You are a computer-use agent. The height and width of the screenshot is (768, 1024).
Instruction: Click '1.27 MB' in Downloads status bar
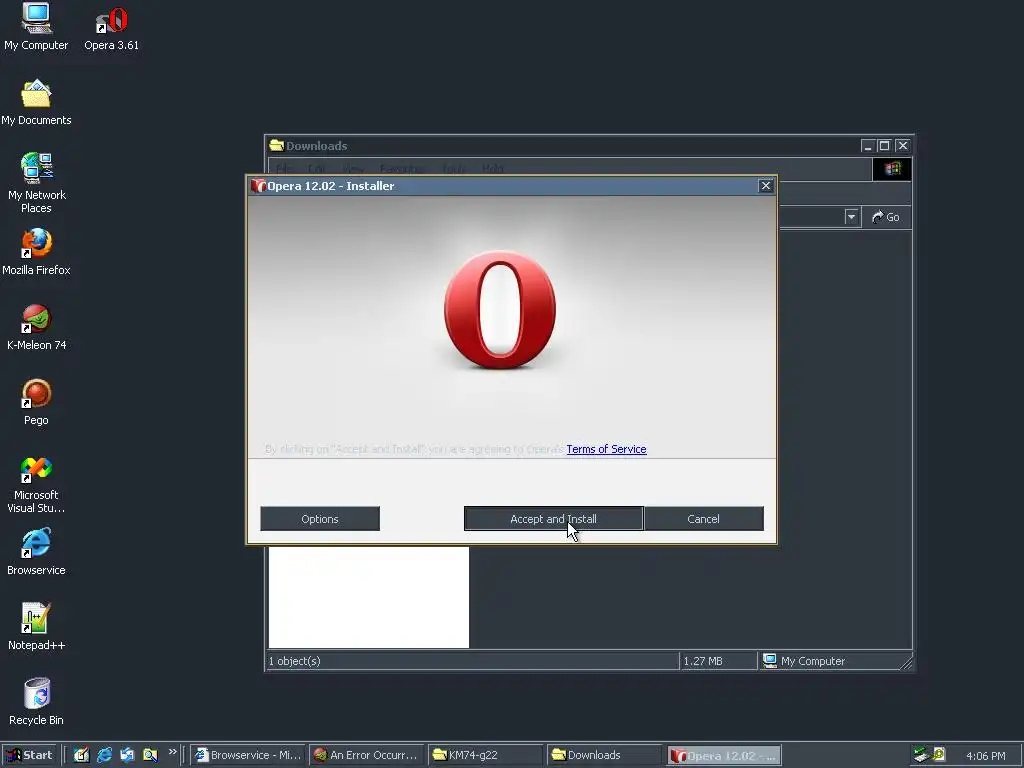[x=703, y=661]
